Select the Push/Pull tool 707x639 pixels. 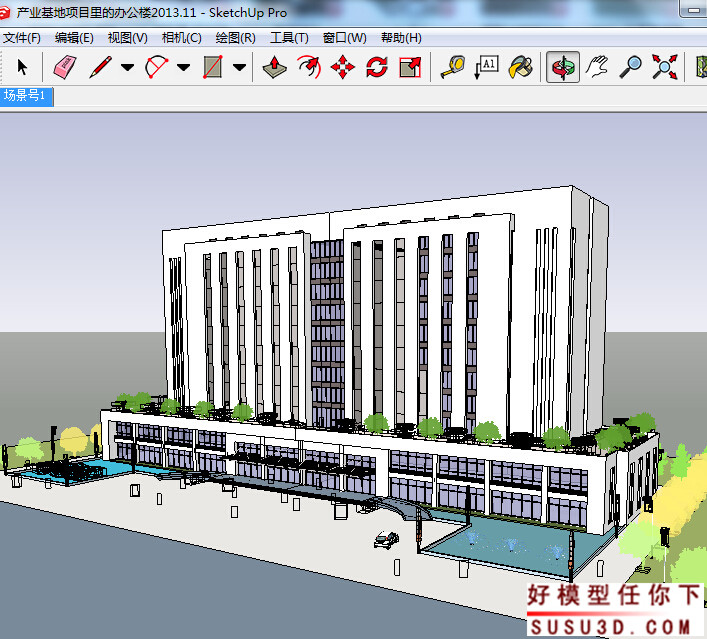[x=275, y=67]
